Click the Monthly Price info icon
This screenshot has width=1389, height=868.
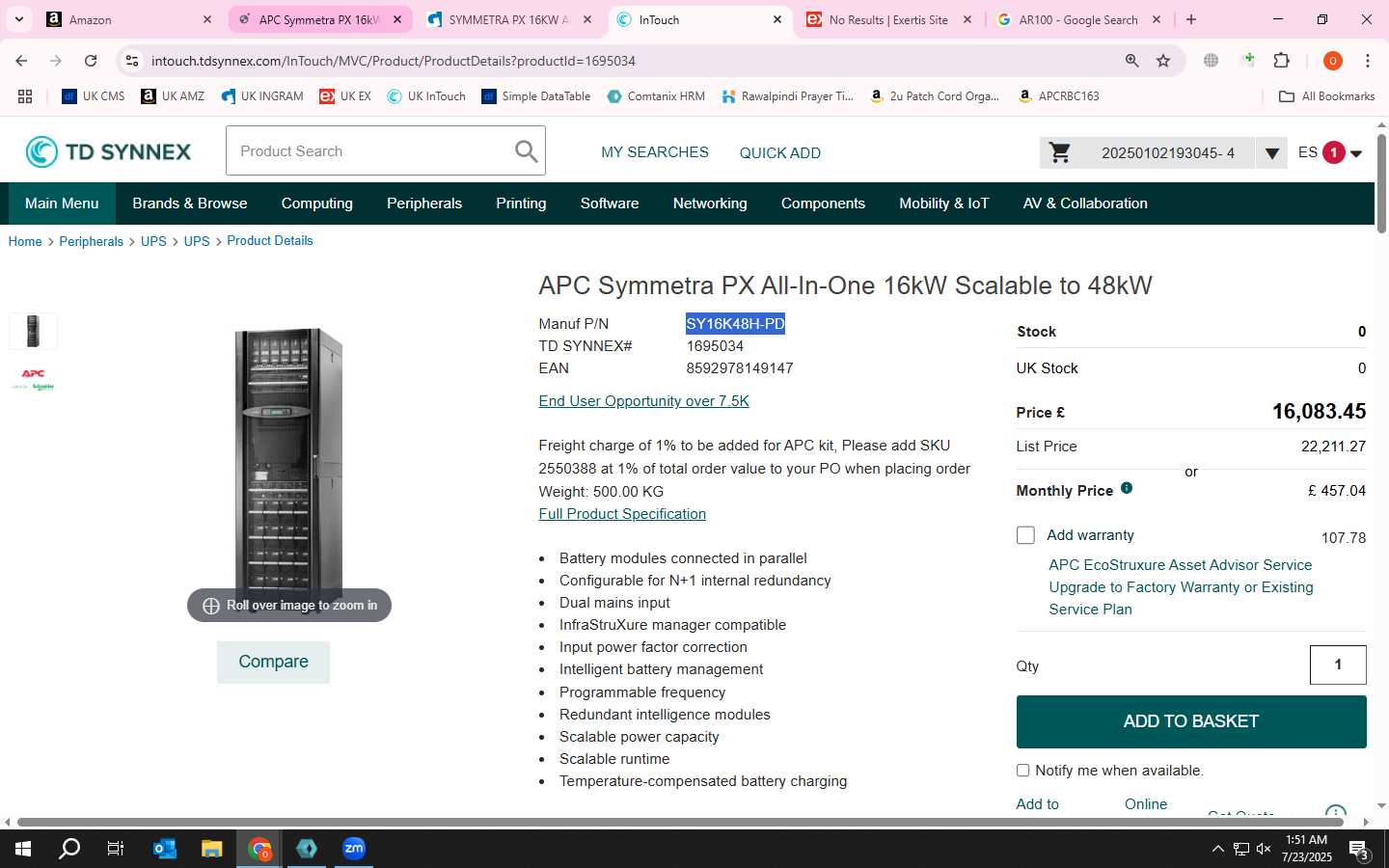coord(1127,489)
